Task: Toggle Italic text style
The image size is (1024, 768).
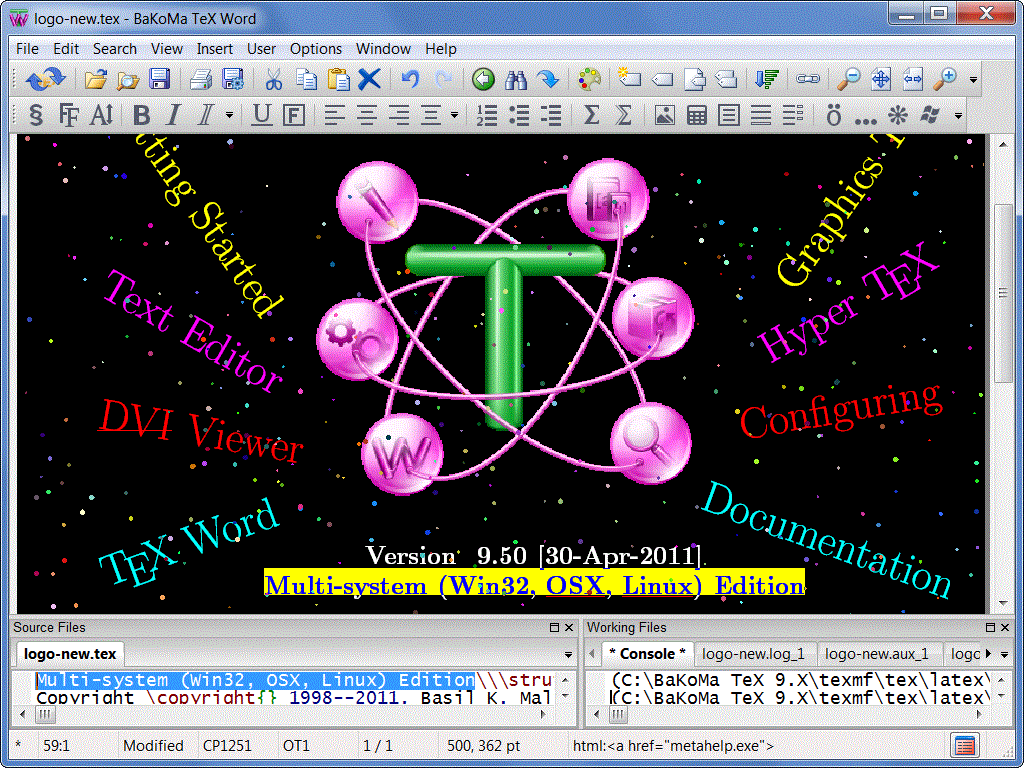Action: 173,115
